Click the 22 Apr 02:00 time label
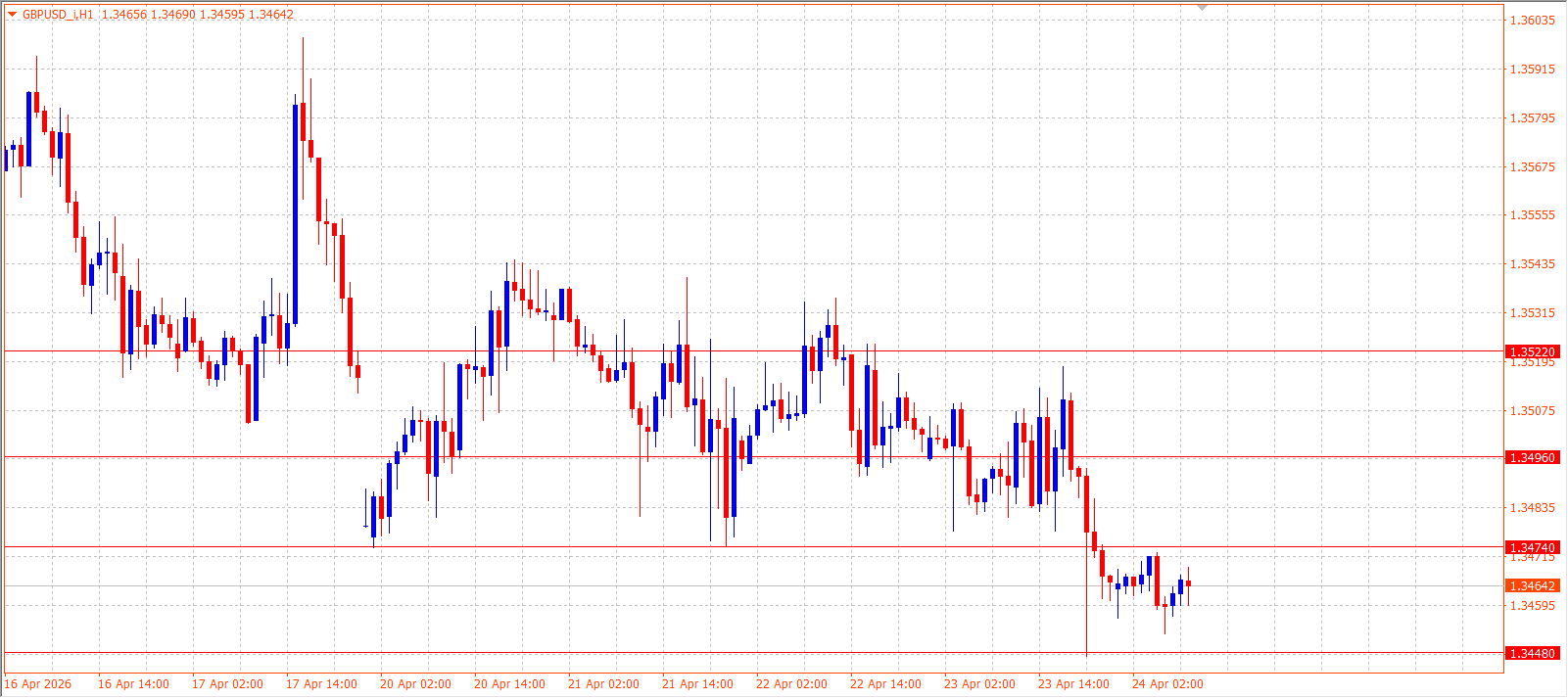 (791, 684)
